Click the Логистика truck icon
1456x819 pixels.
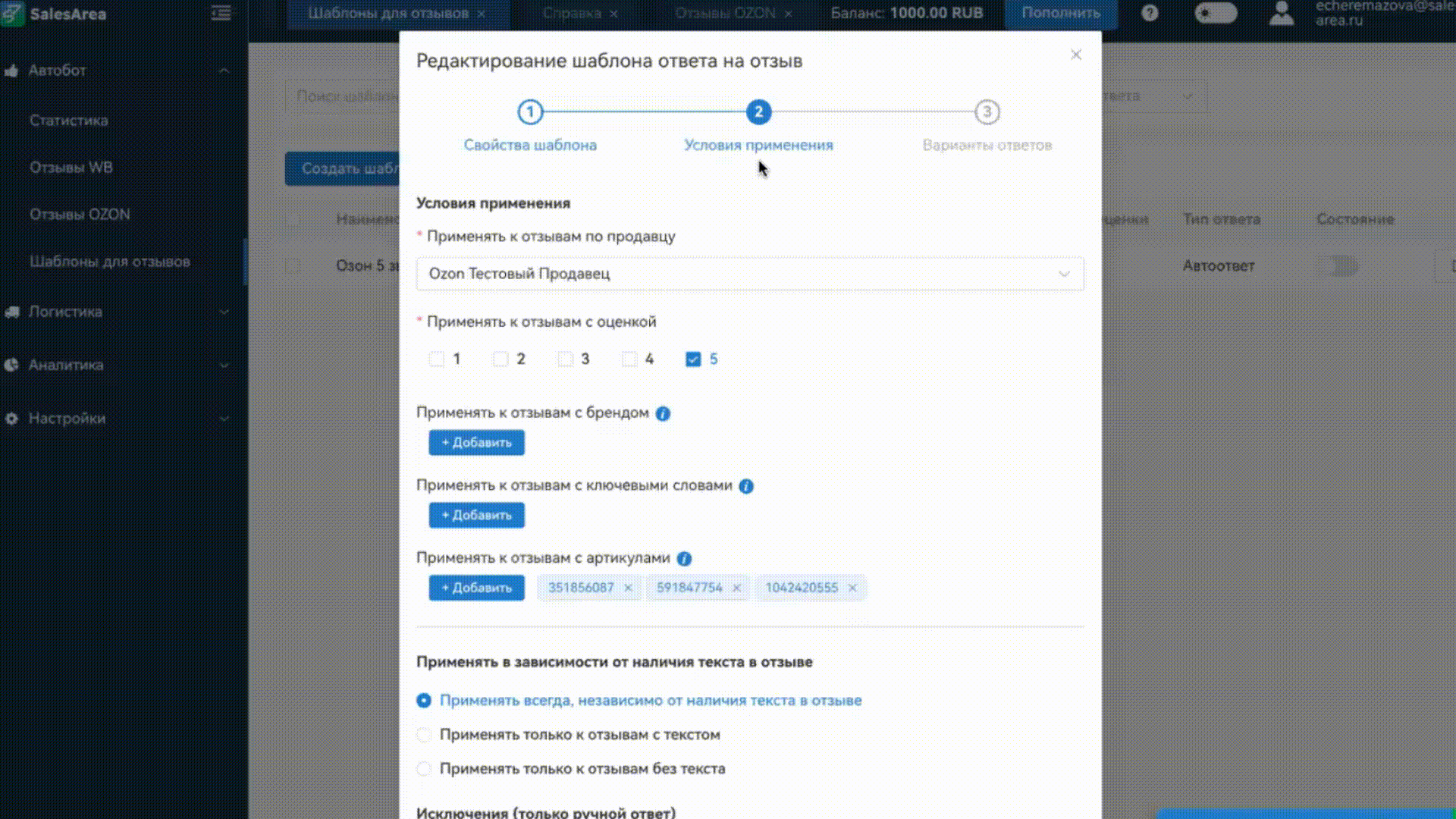[x=11, y=312]
